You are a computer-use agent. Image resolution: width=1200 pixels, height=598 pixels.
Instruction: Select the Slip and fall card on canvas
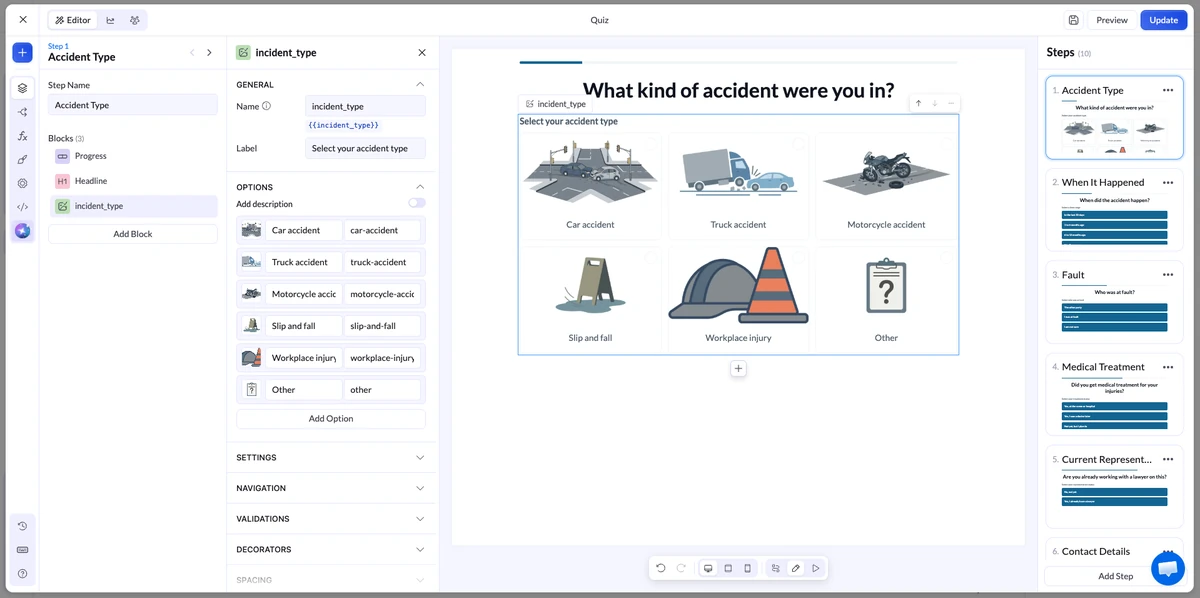coord(590,298)
